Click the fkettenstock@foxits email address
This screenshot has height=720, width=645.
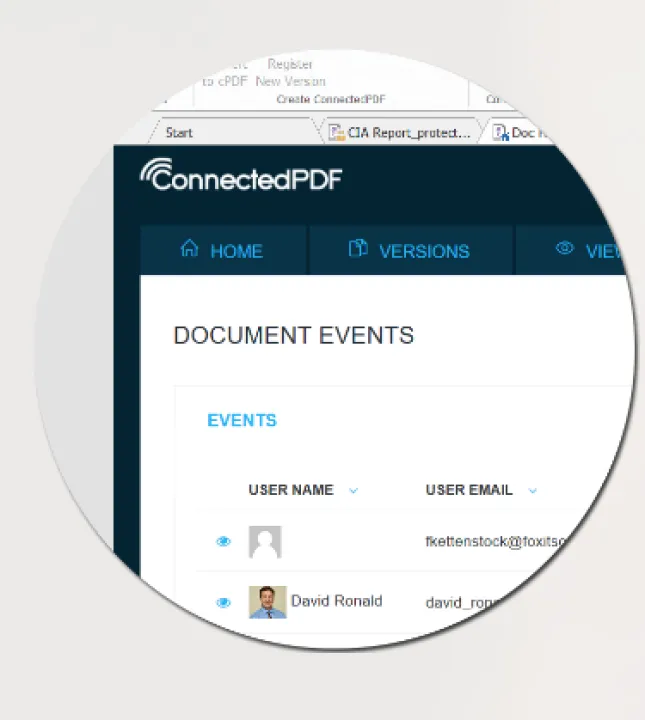(495, 542)
